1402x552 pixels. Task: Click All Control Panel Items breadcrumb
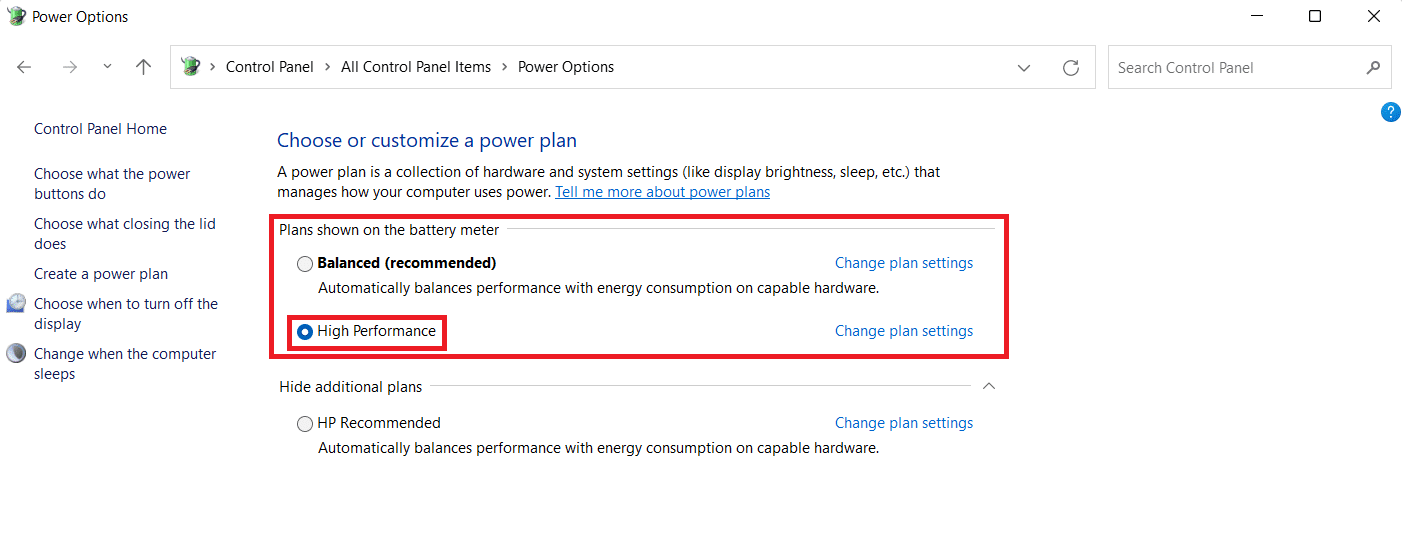pyautogui.click(x=416, y=67)
